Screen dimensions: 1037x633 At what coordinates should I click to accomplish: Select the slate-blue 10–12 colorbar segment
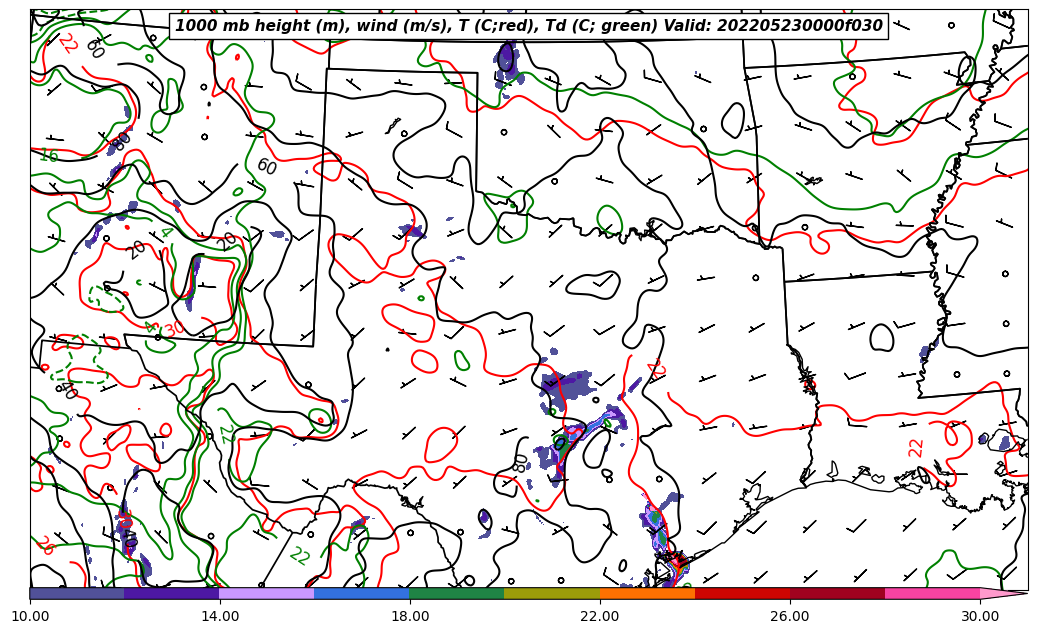coord(77,593)
